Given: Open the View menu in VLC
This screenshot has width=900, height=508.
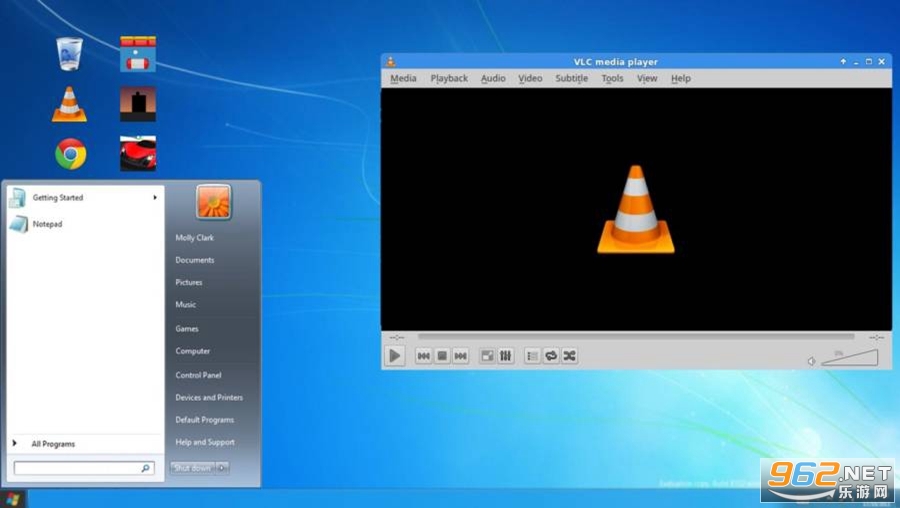Looking at the screenshot, I should point(647,79).
